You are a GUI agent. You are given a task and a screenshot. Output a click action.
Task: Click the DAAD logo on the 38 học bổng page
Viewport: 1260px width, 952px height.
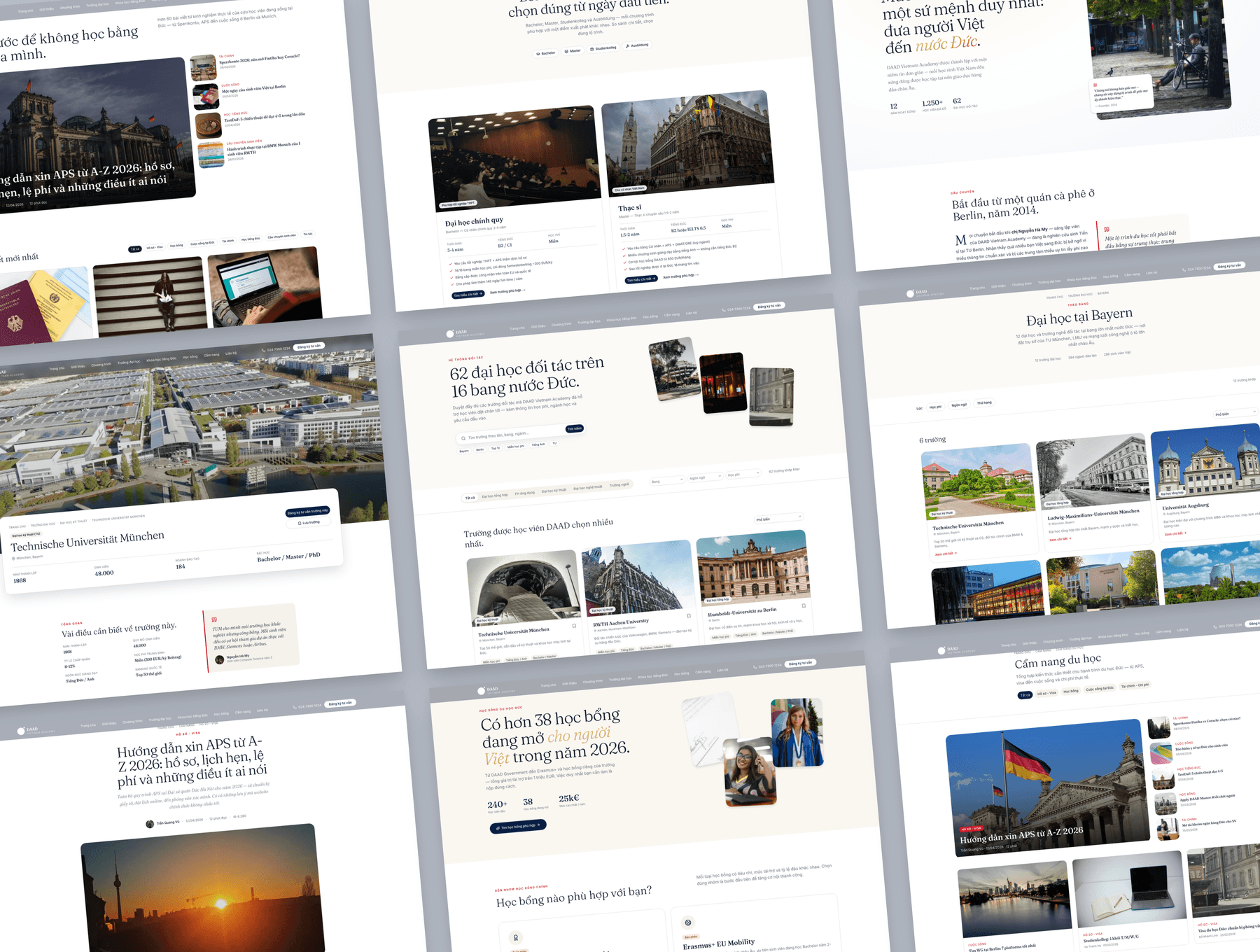(x=497, y=690)
